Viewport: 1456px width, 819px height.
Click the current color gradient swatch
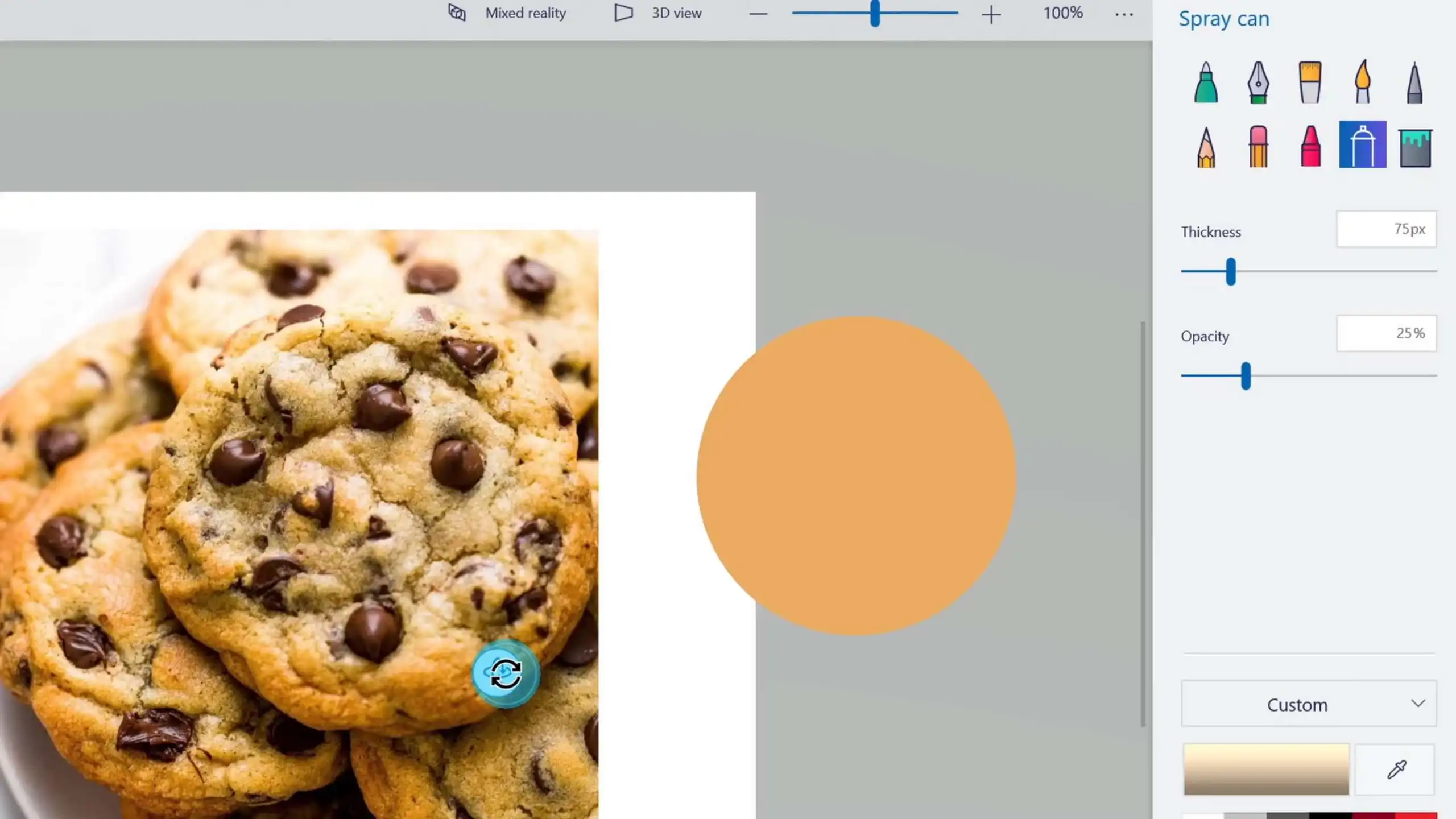[1266, 770]
